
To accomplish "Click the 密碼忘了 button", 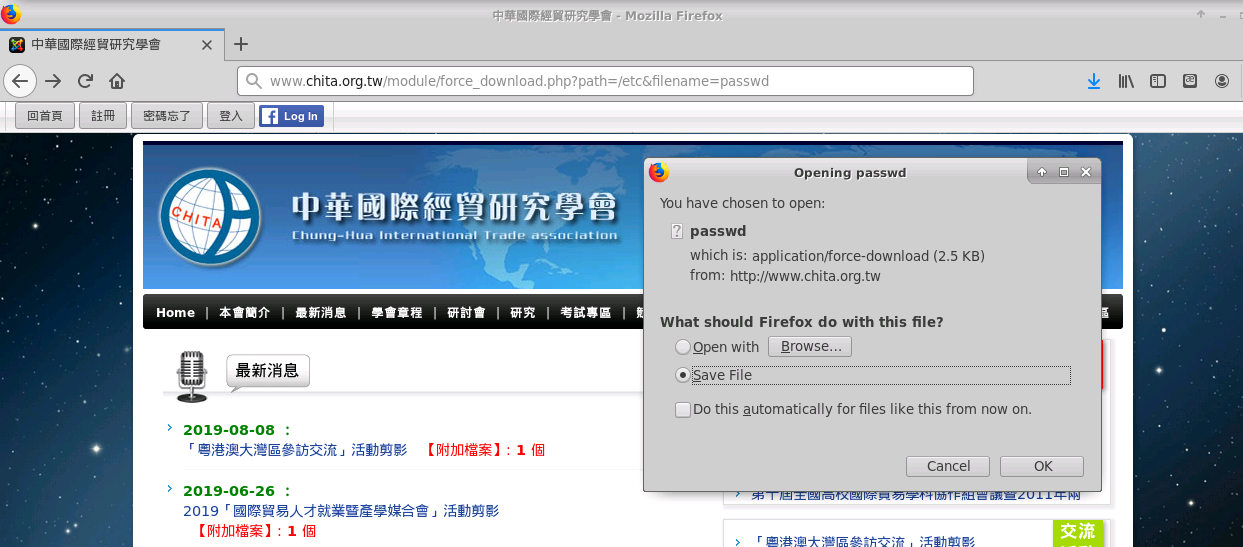I will (x=167, y=116).
